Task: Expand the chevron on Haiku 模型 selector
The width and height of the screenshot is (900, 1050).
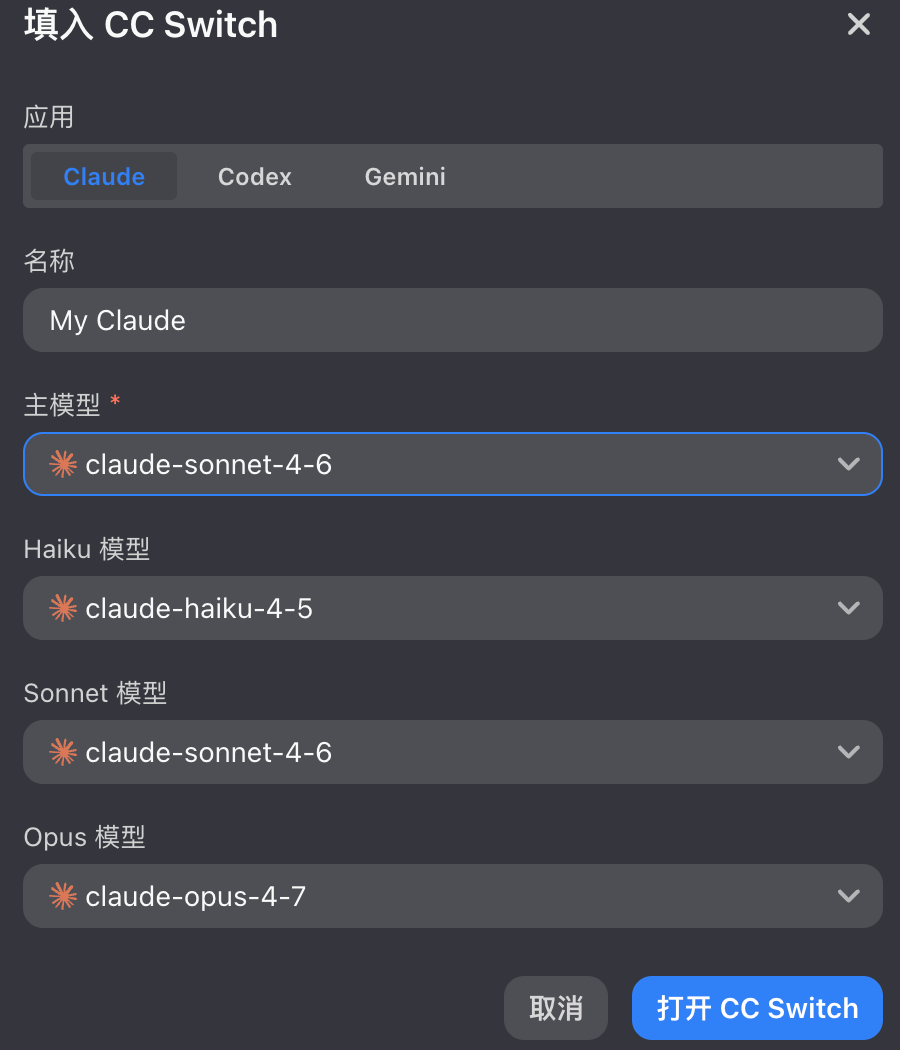Action: point(848,607)
